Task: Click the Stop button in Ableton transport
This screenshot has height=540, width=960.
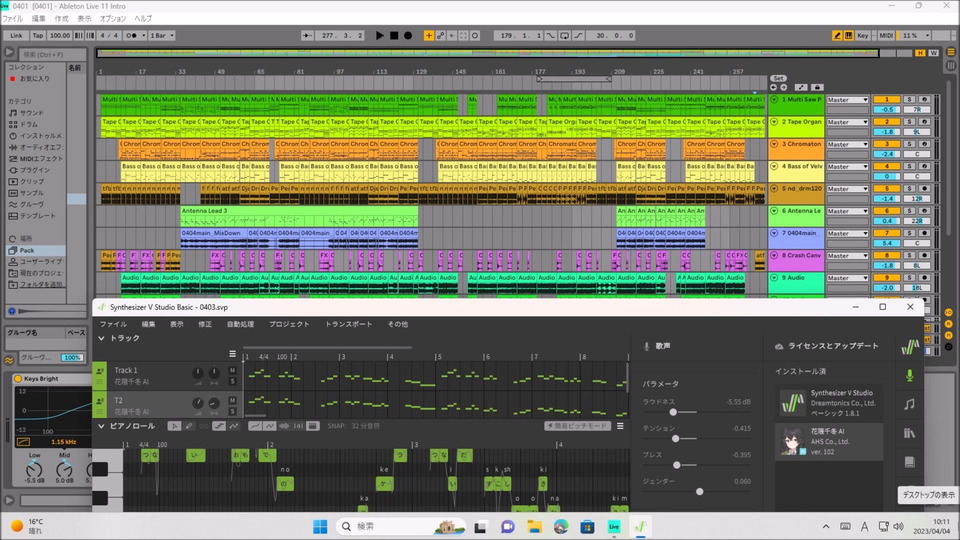Action: pos(393,35)
